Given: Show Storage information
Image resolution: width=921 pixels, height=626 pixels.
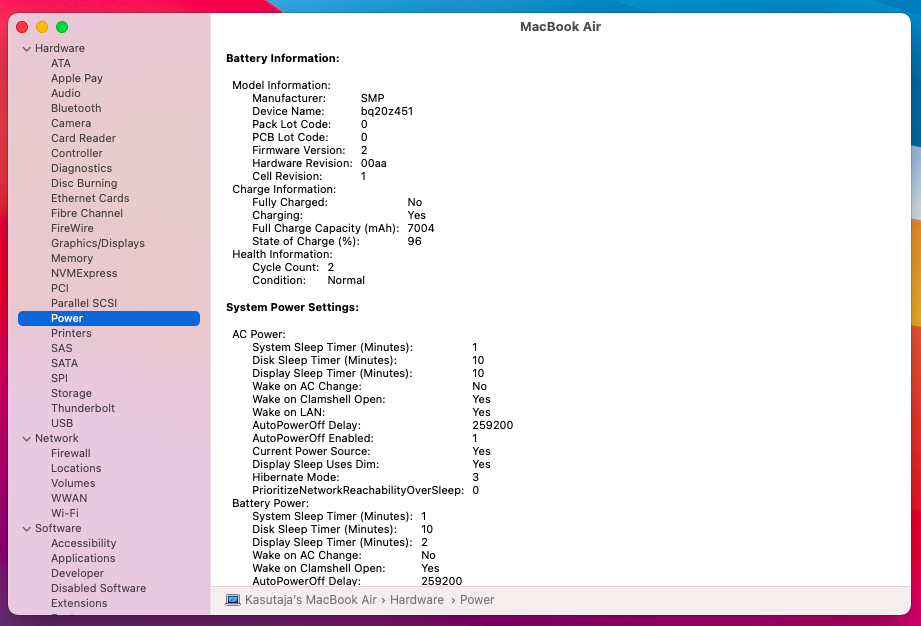Looking at the screenshot, I should tap(71, 393).
